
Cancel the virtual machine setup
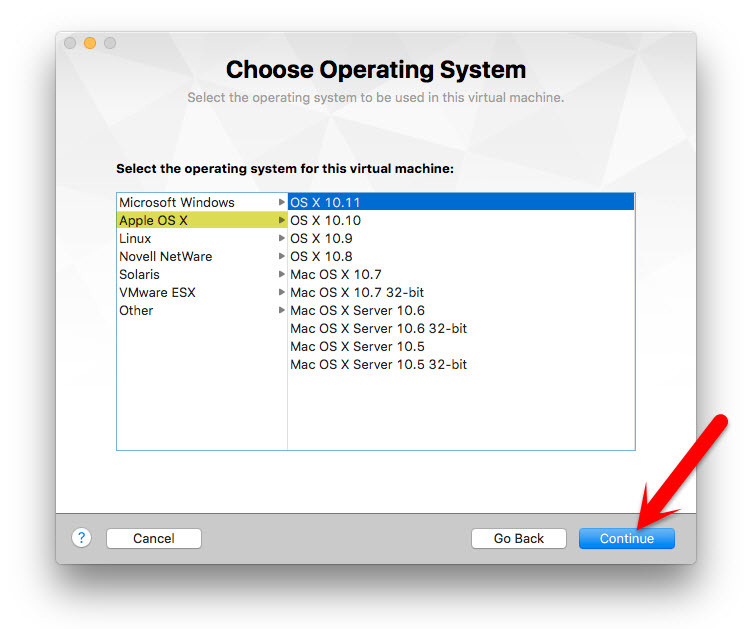153,538
